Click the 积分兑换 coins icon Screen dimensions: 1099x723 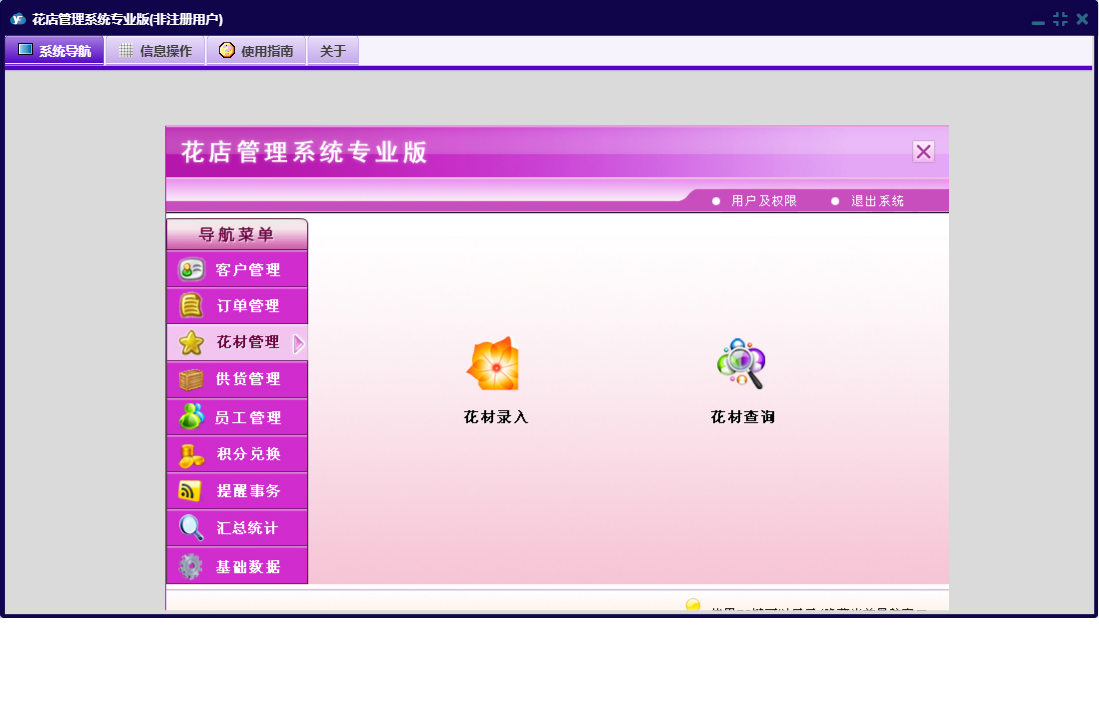click(x=191, y=455)
